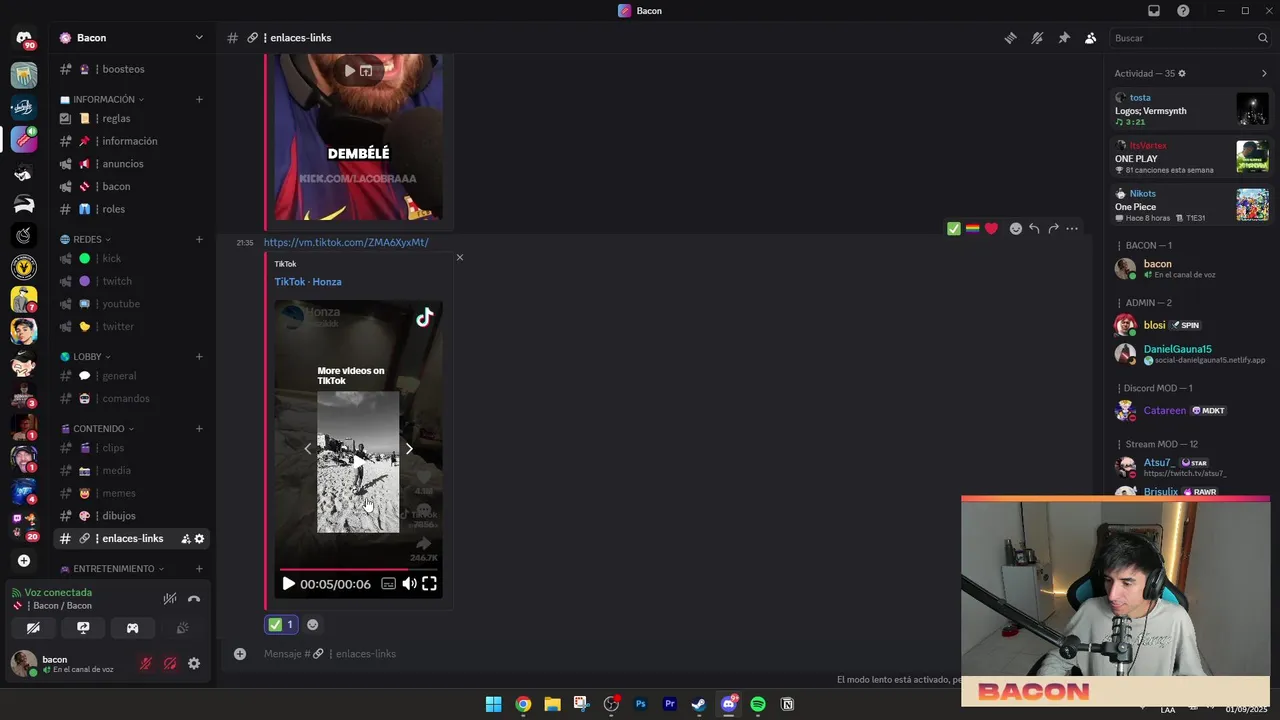Open user settings gear icon
1280x720 pixels.
click(x=194, y=663)
